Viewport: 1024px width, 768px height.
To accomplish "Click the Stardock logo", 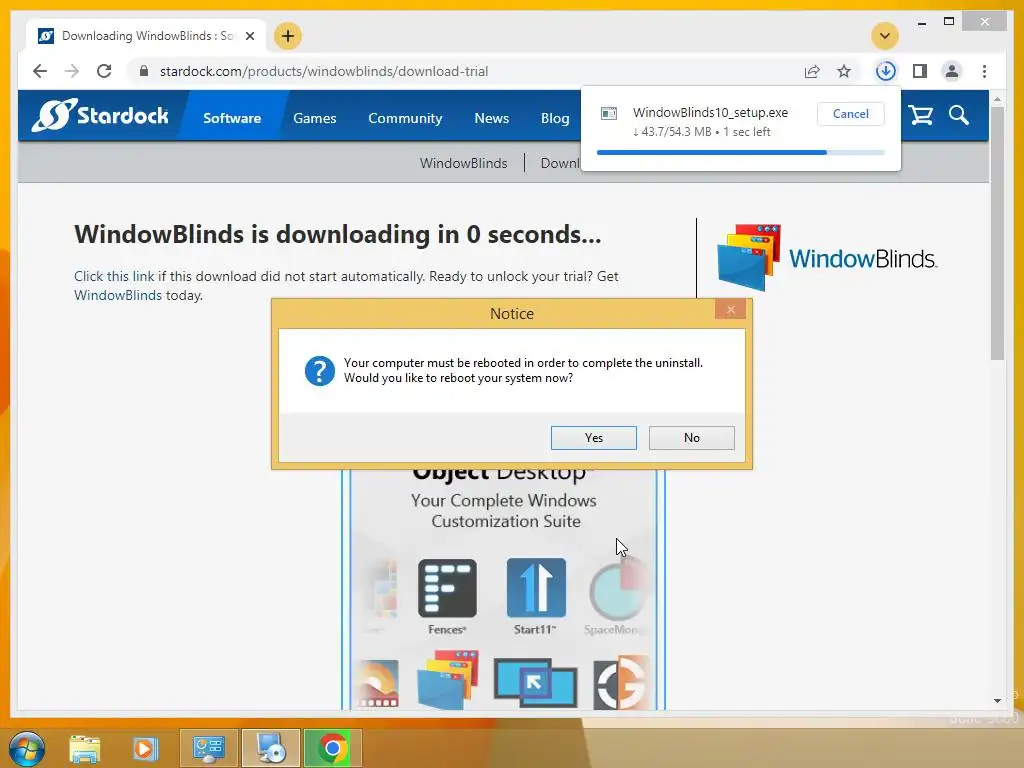I will (x=99, y=115).
